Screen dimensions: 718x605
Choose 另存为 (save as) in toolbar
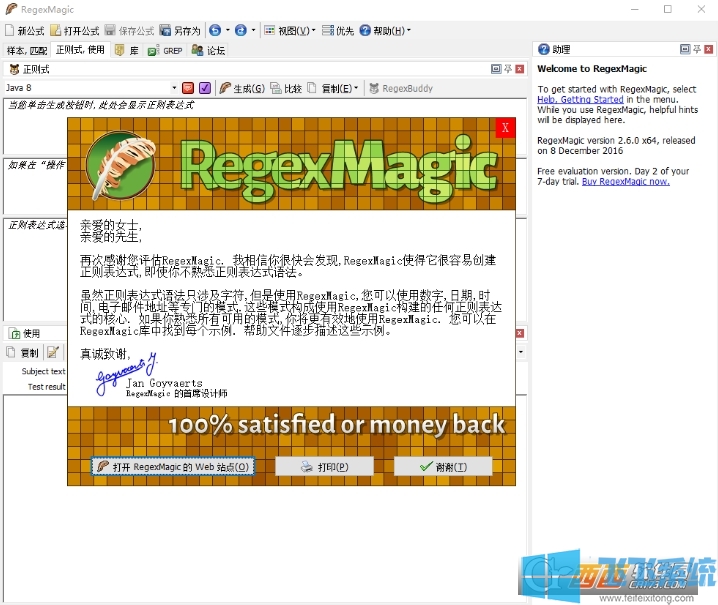click(180, 31)
